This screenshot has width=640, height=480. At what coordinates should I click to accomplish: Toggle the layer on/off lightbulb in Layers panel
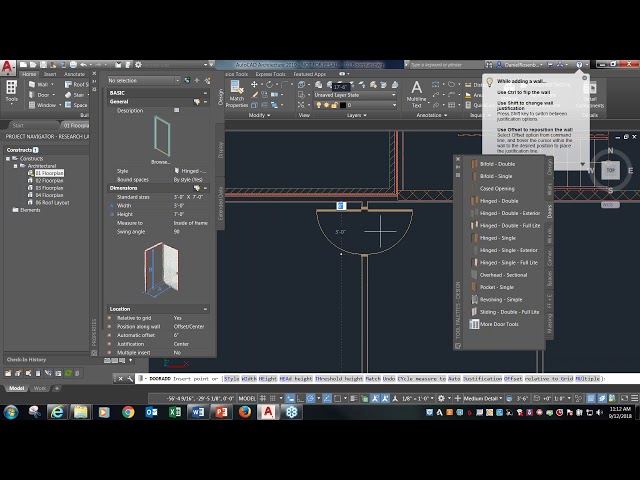pyautogui.click(x=319, y=105)
